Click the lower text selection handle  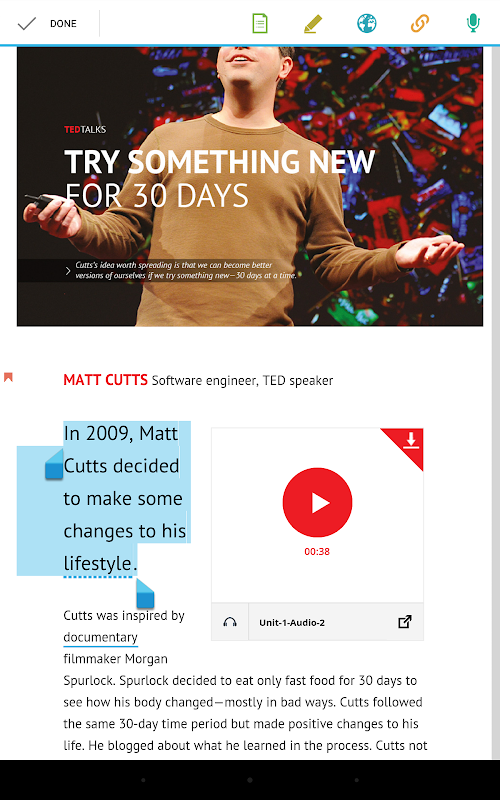(x=145, y=593)
